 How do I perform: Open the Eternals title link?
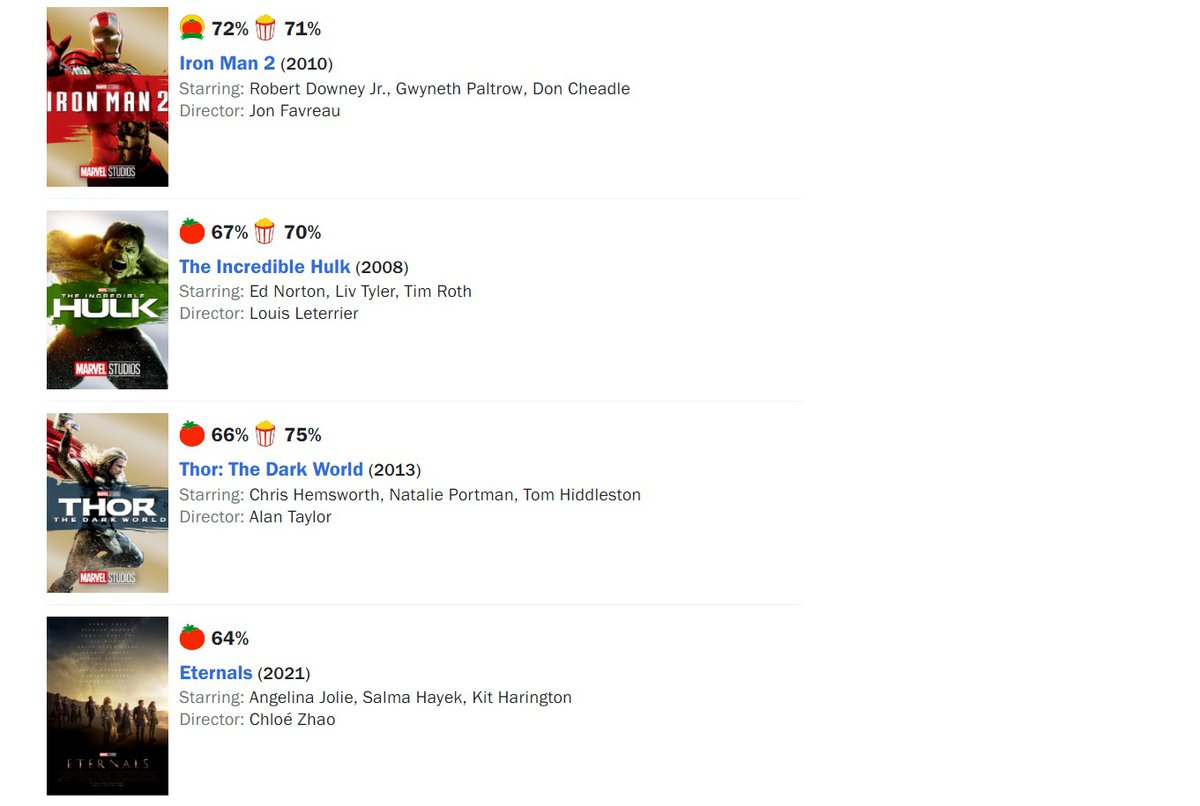click(216, 673)
